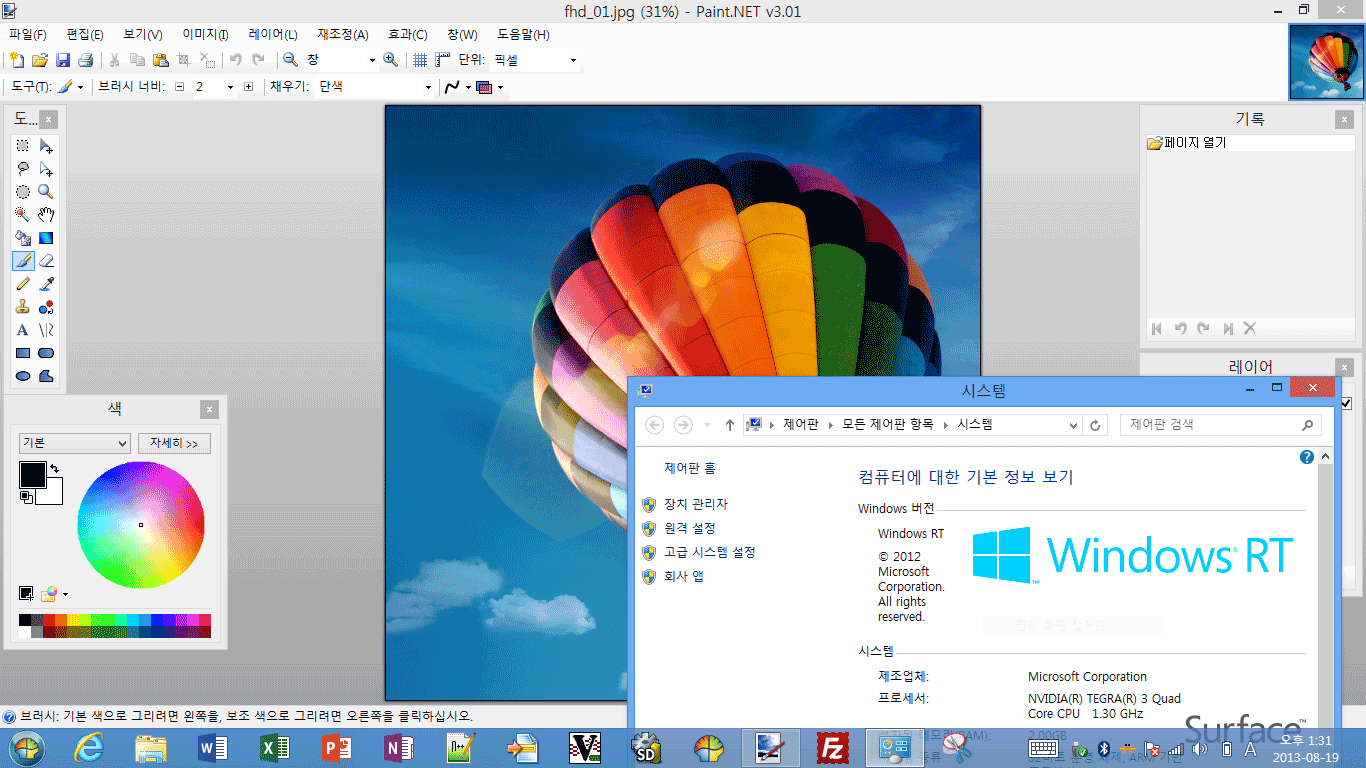This screenshot has height=768, width=1366.
Task: Toggle the rulers display
Action: [442, 60]
